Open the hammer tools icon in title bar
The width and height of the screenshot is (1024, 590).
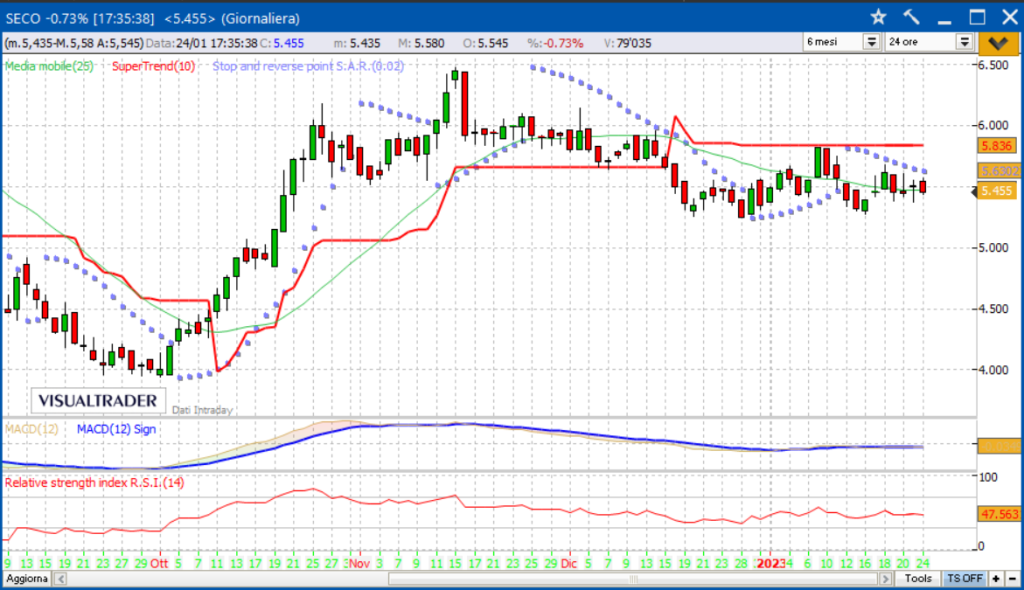(911, 17)
